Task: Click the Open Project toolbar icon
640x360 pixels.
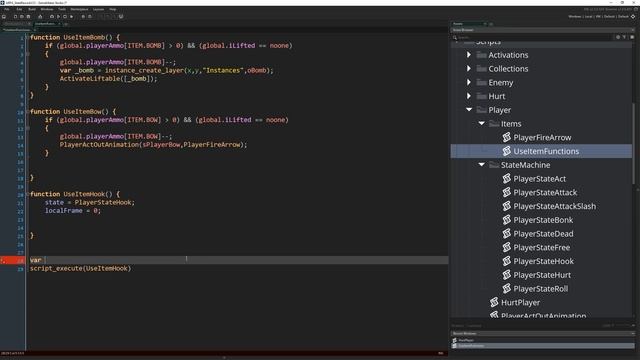Action: [22, 17]
